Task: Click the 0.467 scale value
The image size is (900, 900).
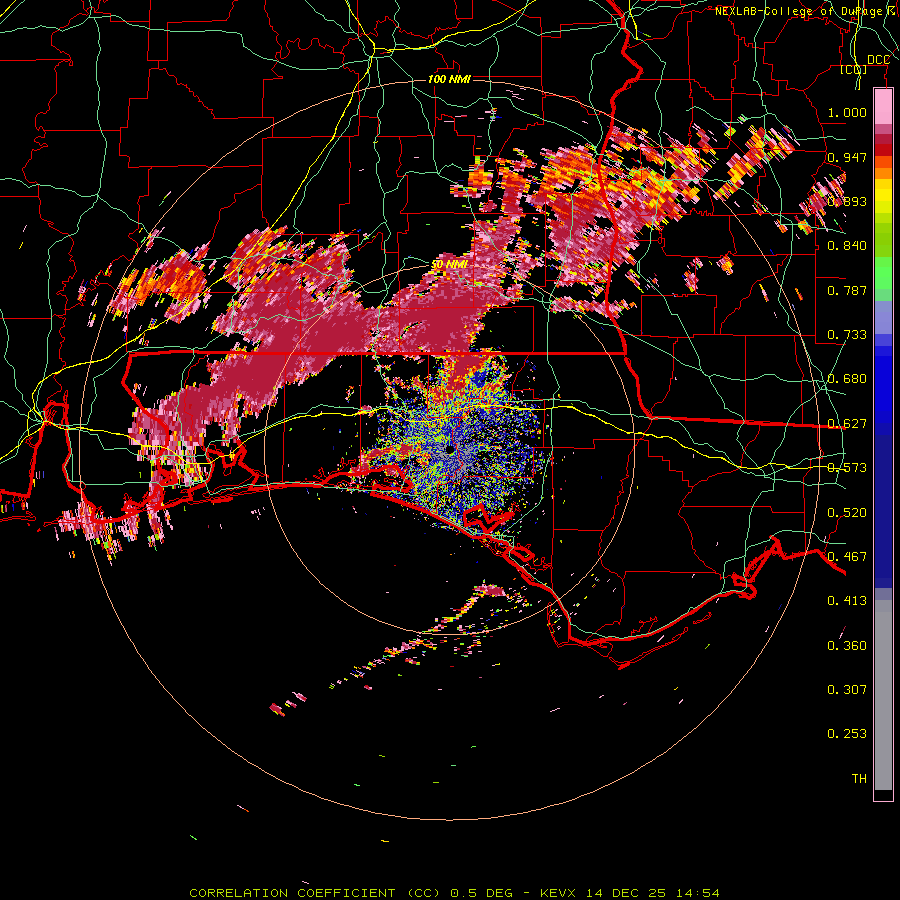Action: pyautogui.click(x=847, y=557)
